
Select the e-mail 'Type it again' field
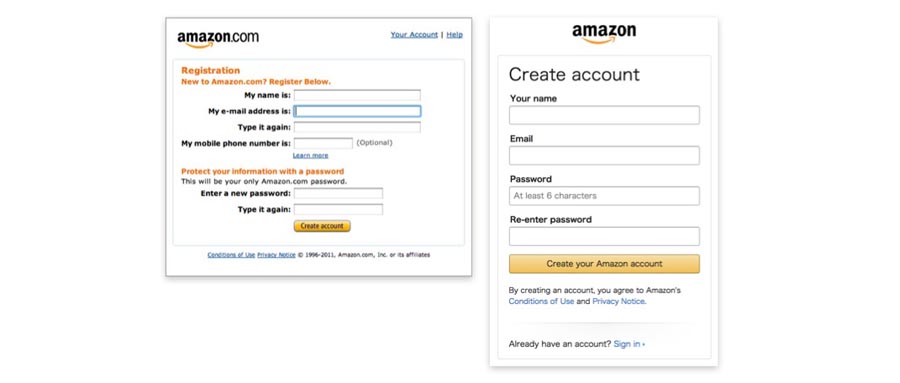[x=357, y=127]
